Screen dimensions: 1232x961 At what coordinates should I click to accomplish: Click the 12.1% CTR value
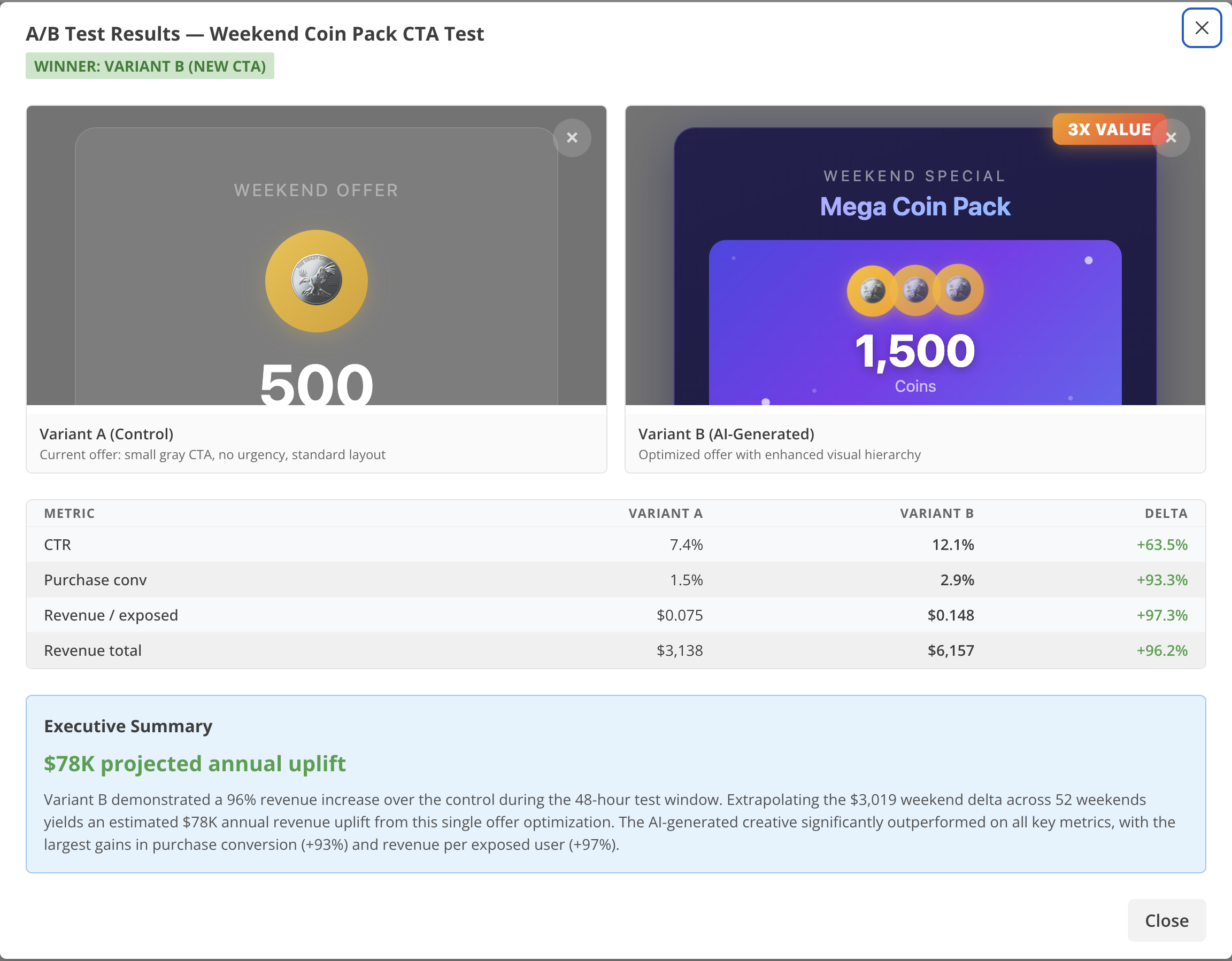click(953, 544)
